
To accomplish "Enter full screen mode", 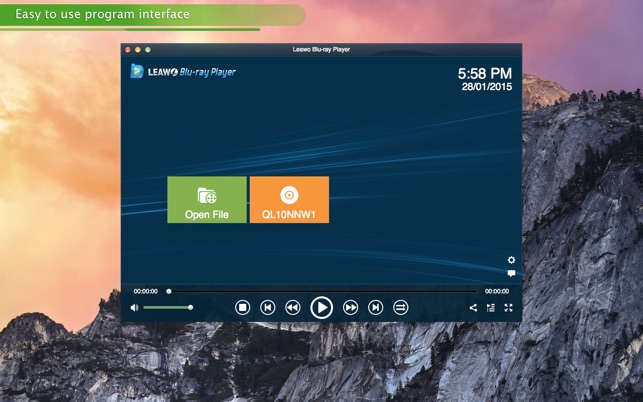I will click(508, 308).
